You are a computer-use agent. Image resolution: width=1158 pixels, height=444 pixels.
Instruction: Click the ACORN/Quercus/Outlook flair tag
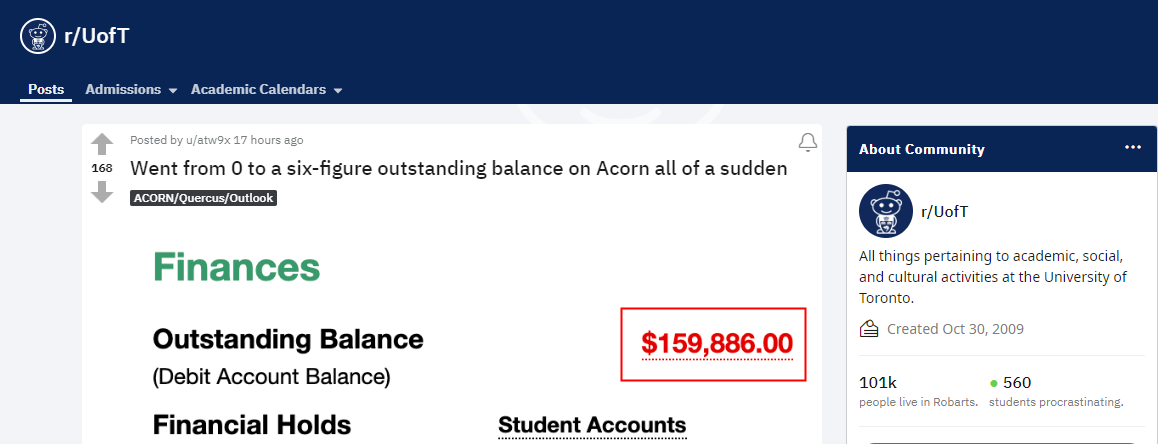click(203, 198)
